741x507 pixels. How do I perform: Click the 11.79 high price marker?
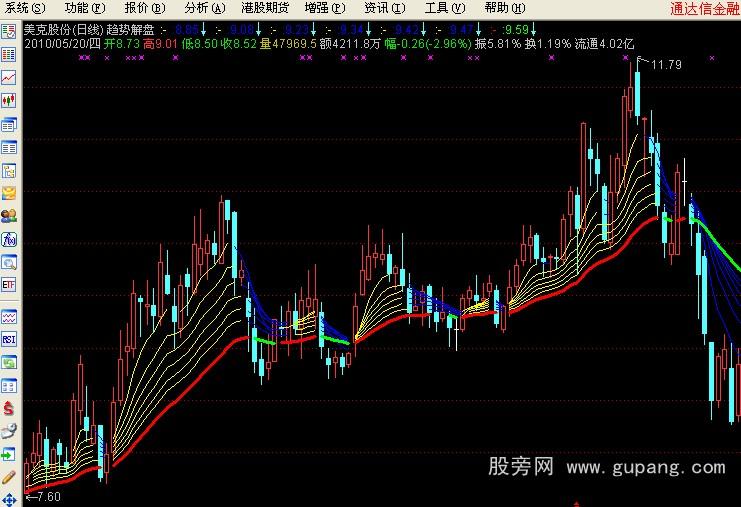tap(666, 65)
